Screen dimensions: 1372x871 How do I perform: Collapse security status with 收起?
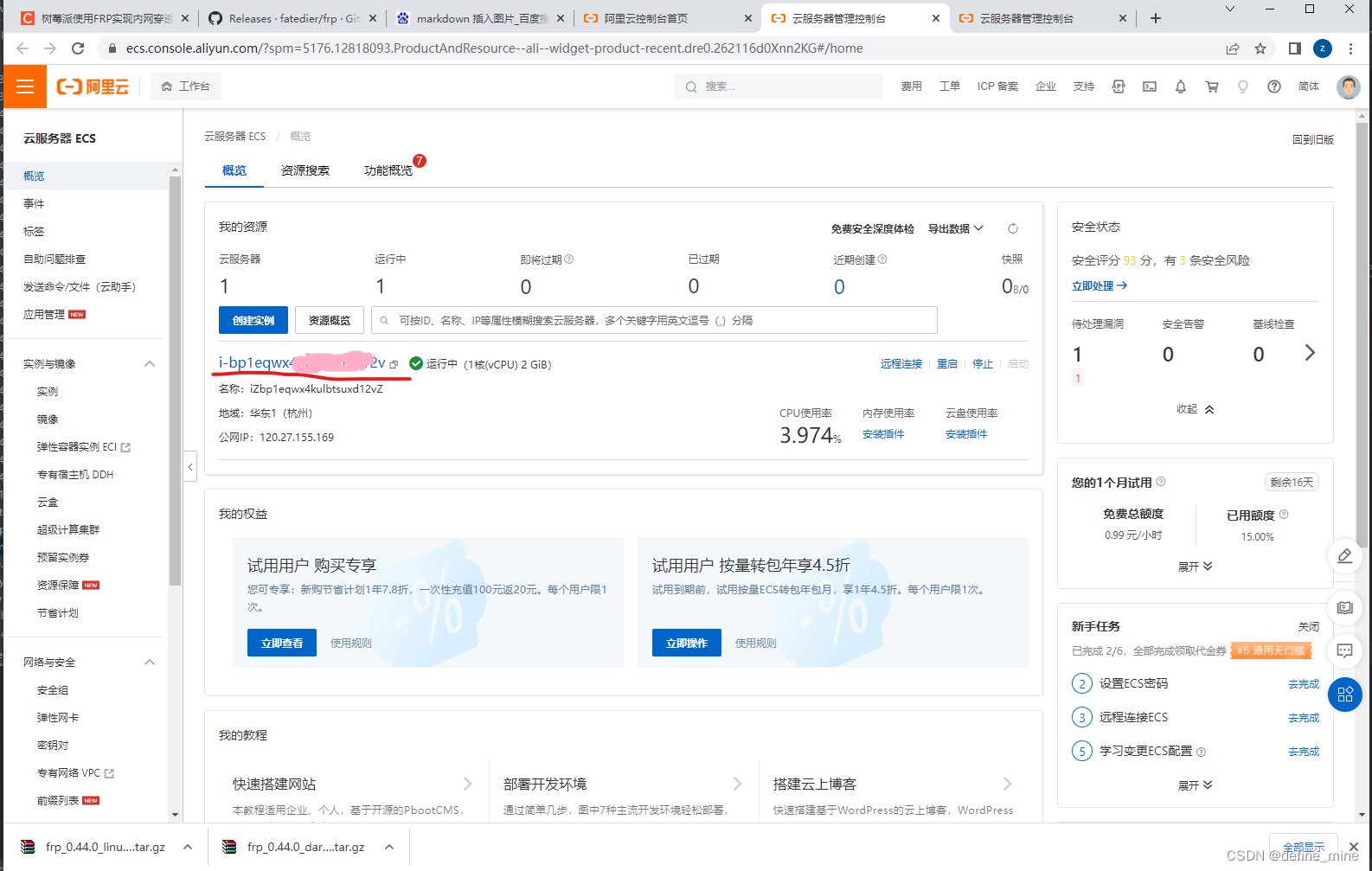[1196, 409]
